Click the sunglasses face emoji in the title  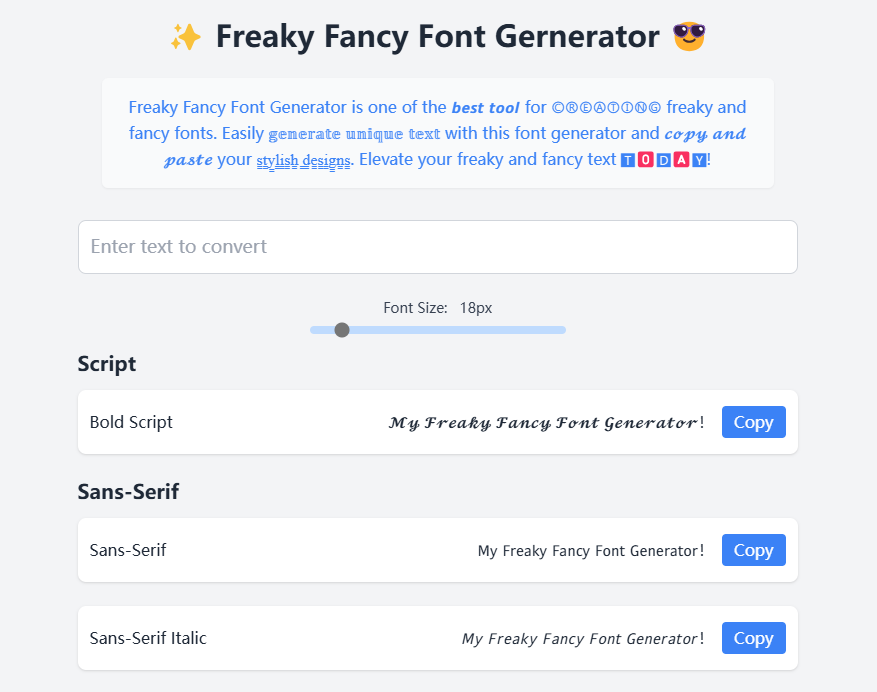pos(689,37)
